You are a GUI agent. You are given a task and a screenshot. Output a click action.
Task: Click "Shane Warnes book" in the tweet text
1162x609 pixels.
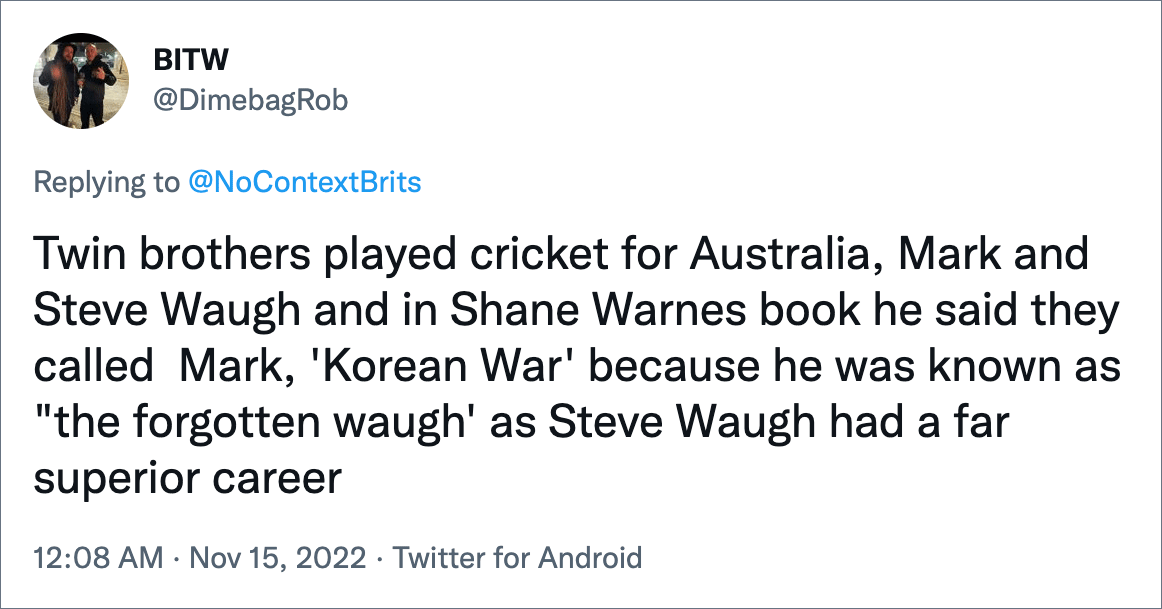click(655, 310)
